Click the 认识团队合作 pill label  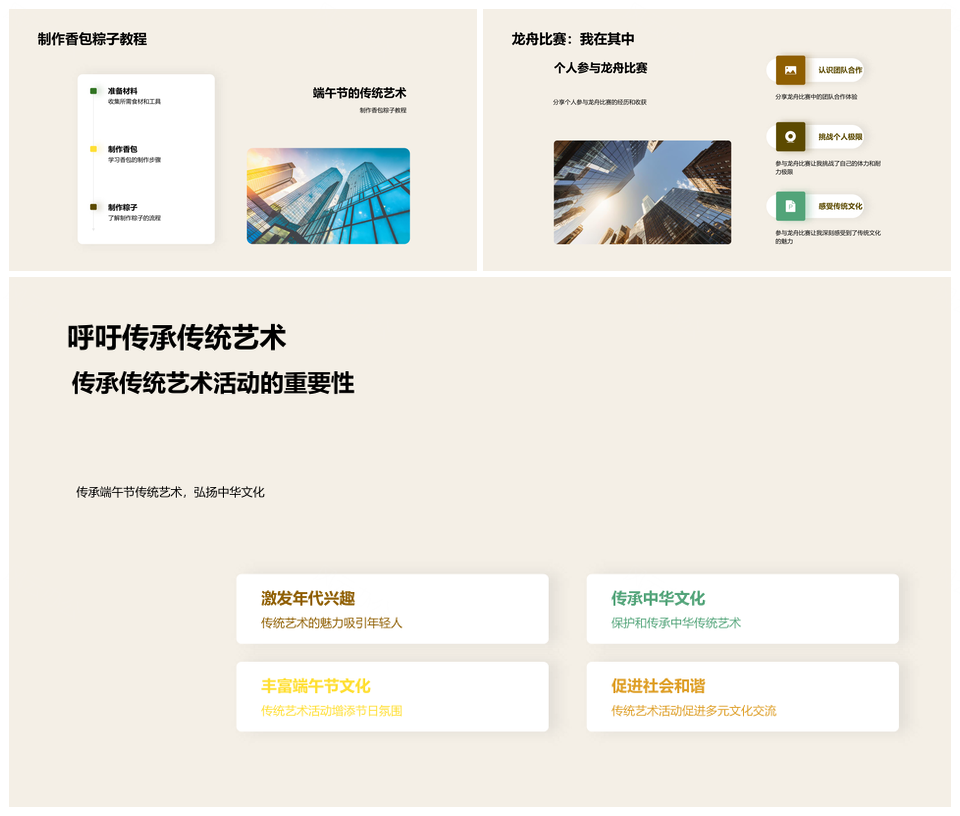(839, 70)
